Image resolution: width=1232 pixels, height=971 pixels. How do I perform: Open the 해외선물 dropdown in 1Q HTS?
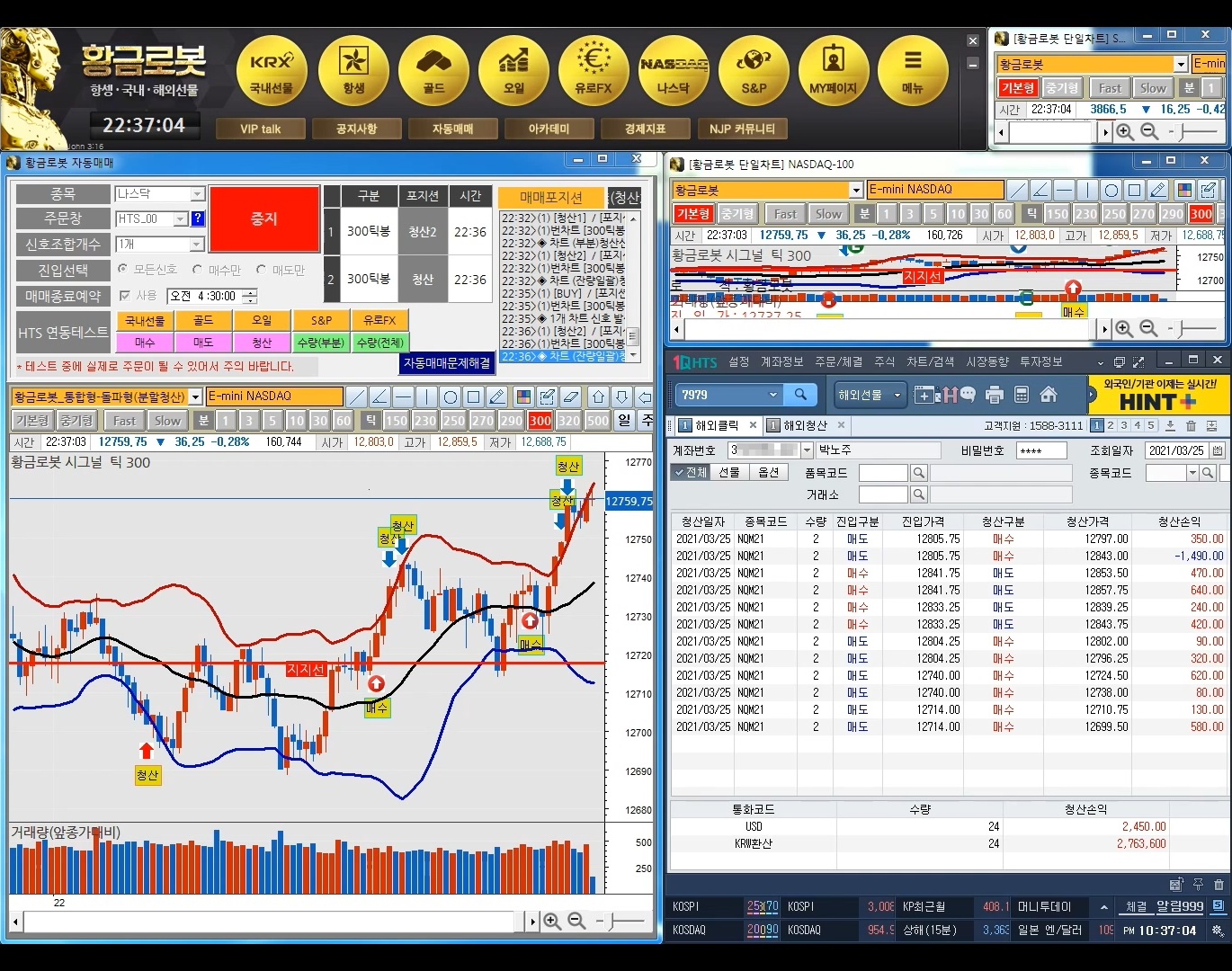(870, 395)
